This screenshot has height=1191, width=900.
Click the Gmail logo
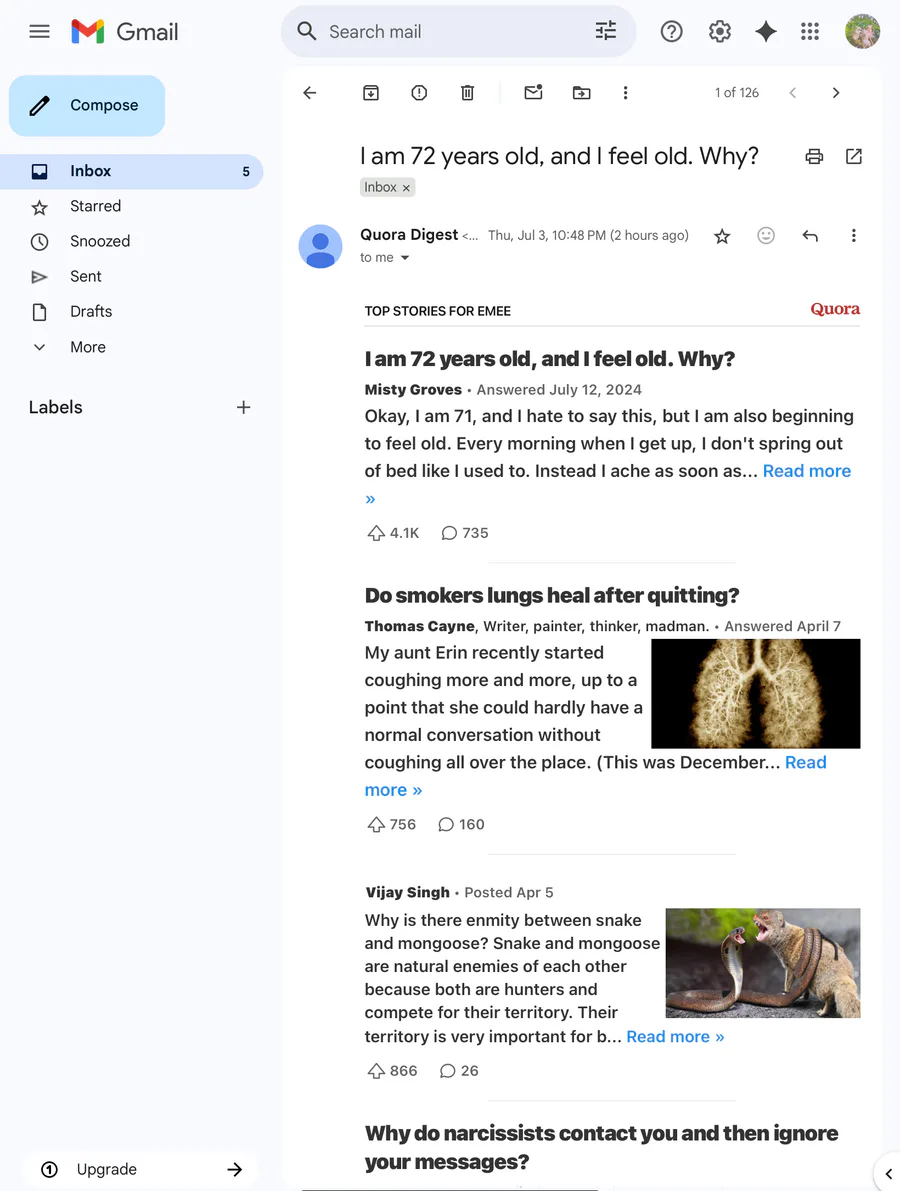pos(125,31)
